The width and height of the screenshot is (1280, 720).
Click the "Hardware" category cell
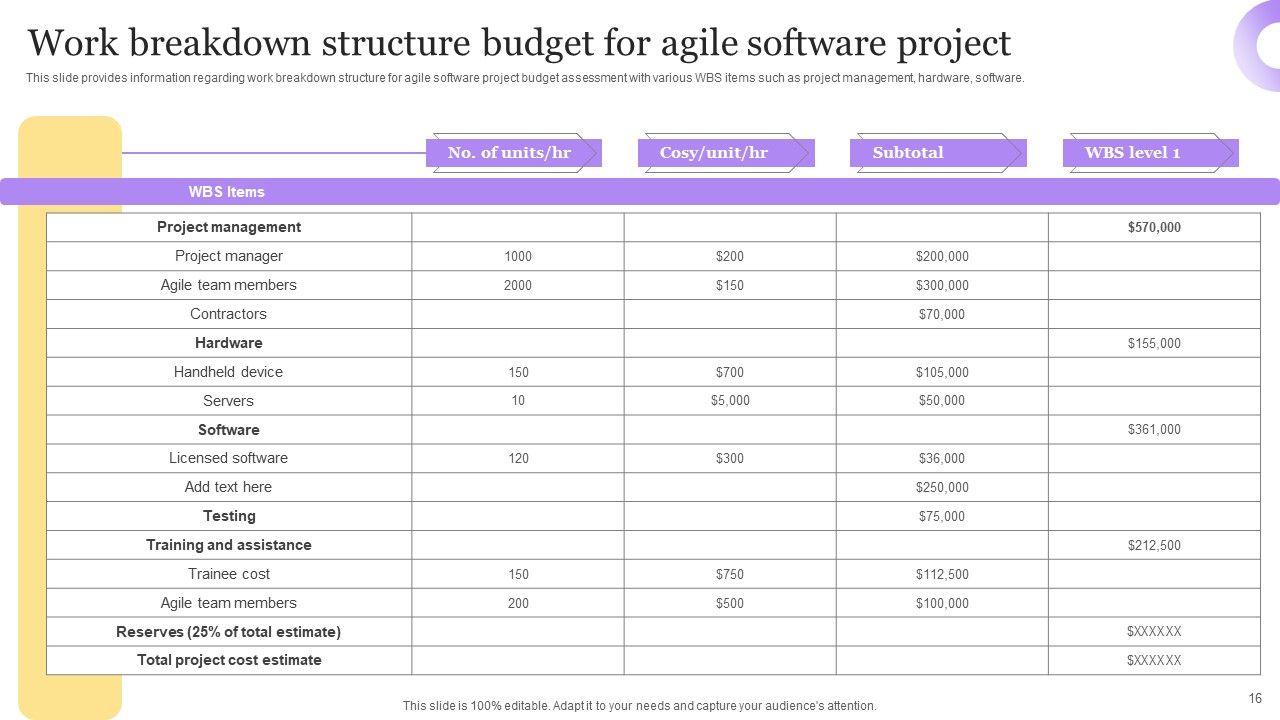pos(229,343)
